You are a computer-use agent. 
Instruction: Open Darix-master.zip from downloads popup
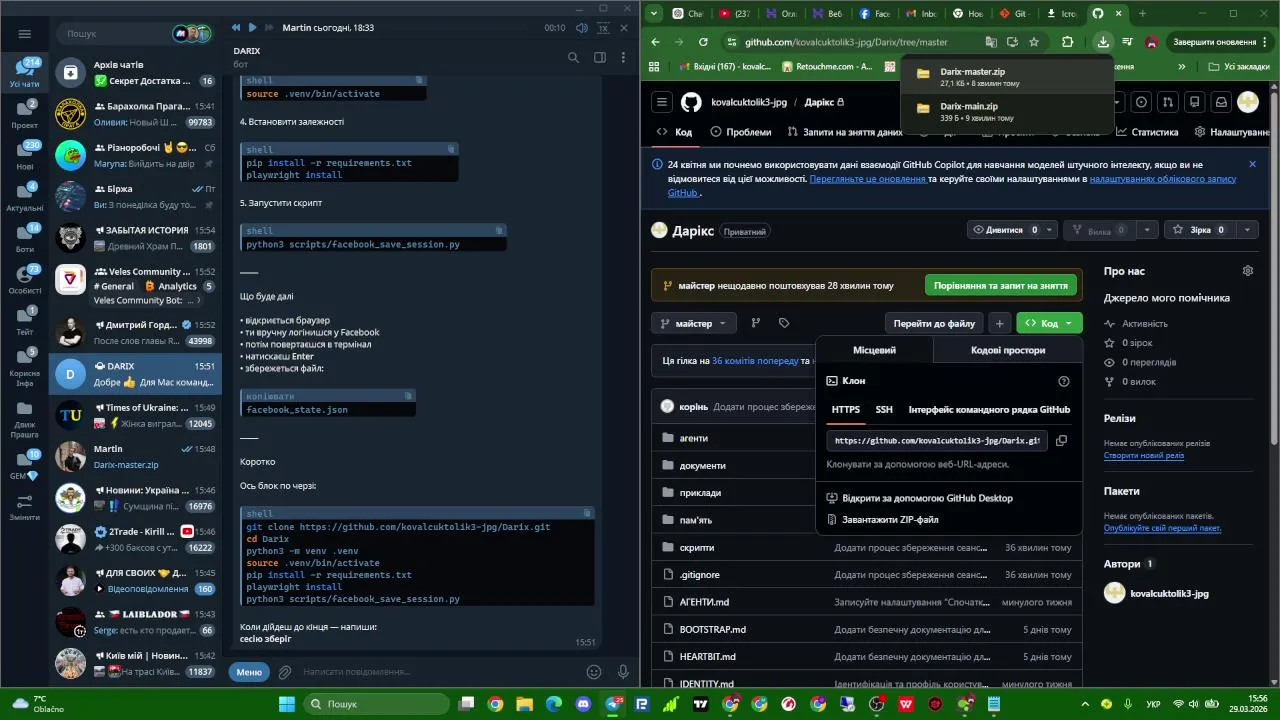1007,77
